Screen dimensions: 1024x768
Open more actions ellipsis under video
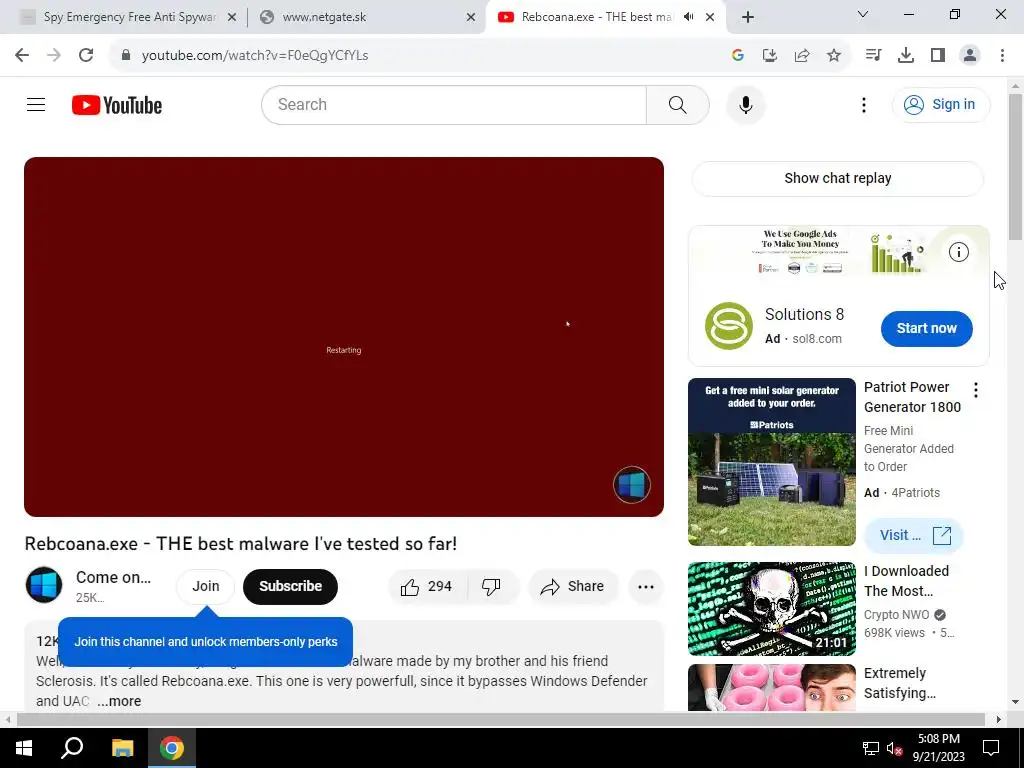[646, 586]
